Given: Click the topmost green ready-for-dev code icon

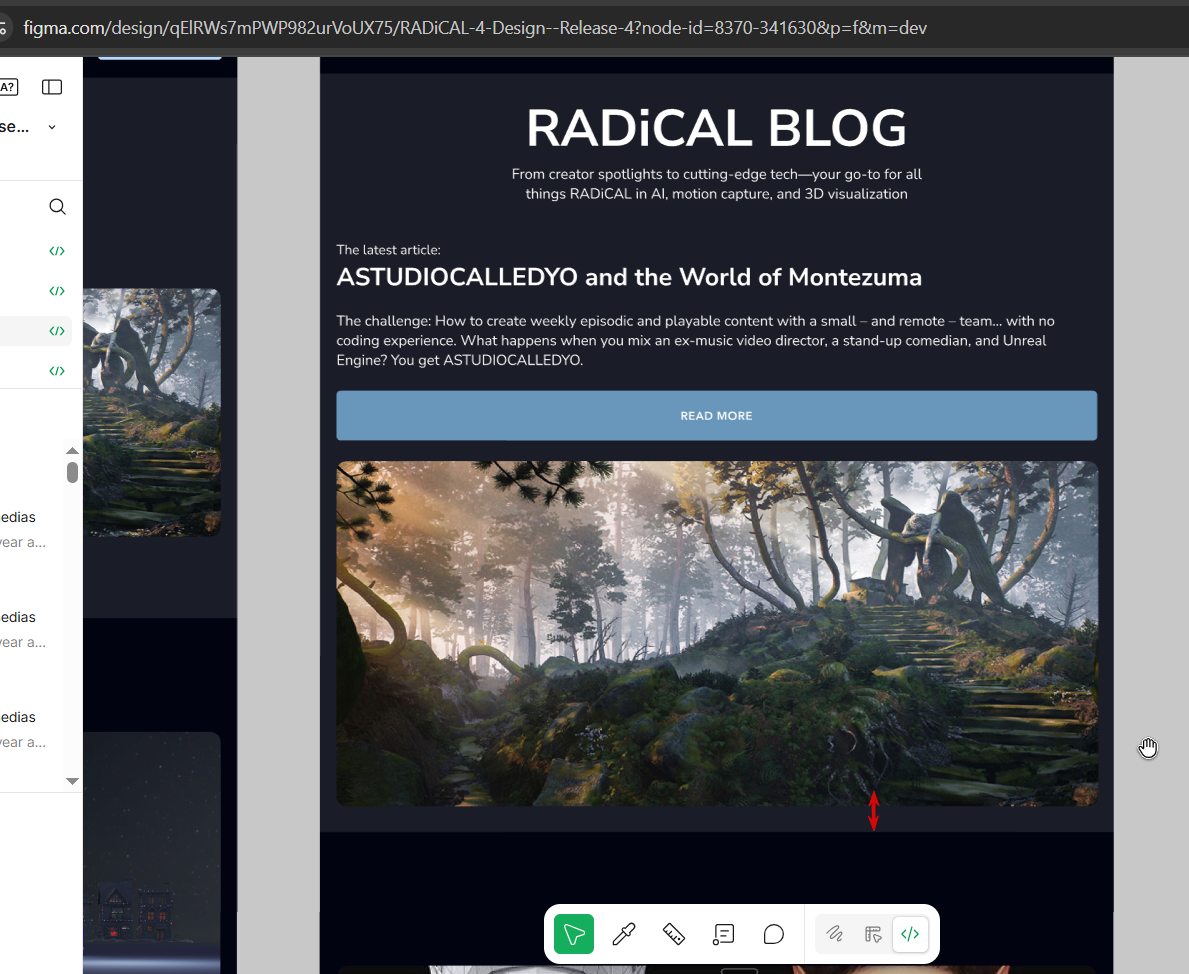Looking at the screenshot, I should coord(57,251).
